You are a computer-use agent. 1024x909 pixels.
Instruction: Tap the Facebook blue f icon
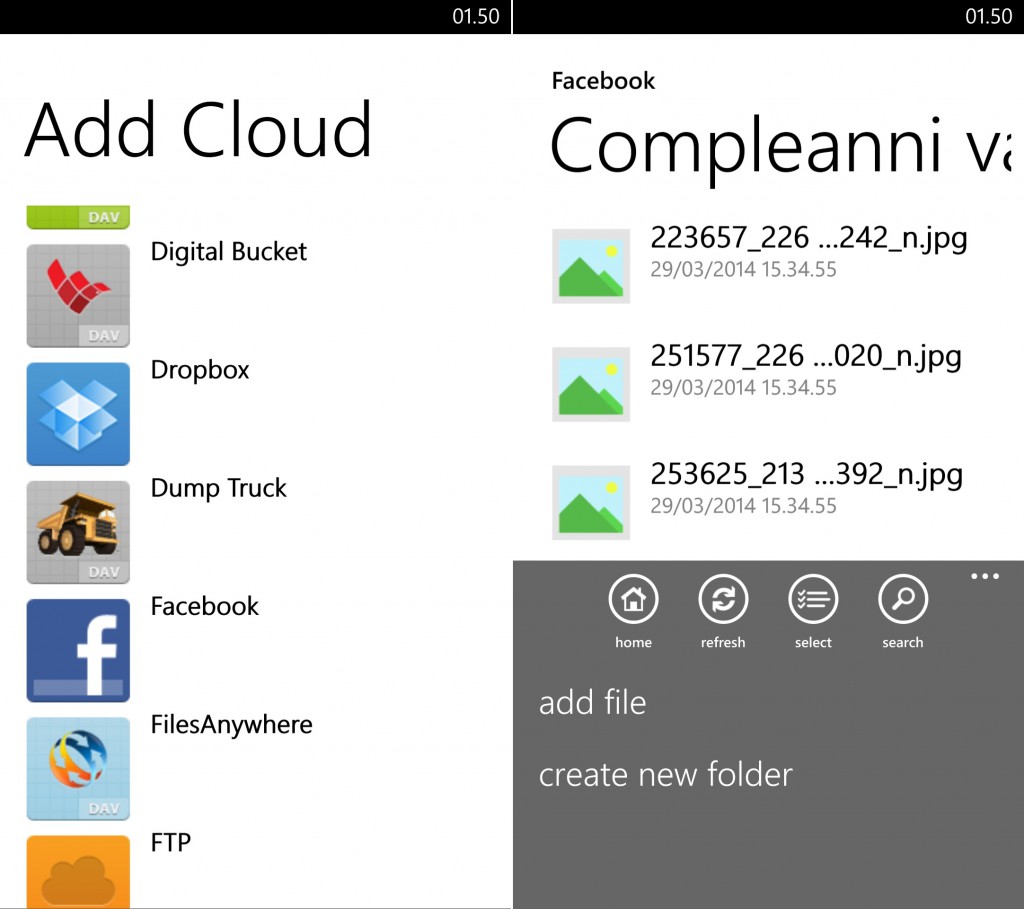pos(78,650)
